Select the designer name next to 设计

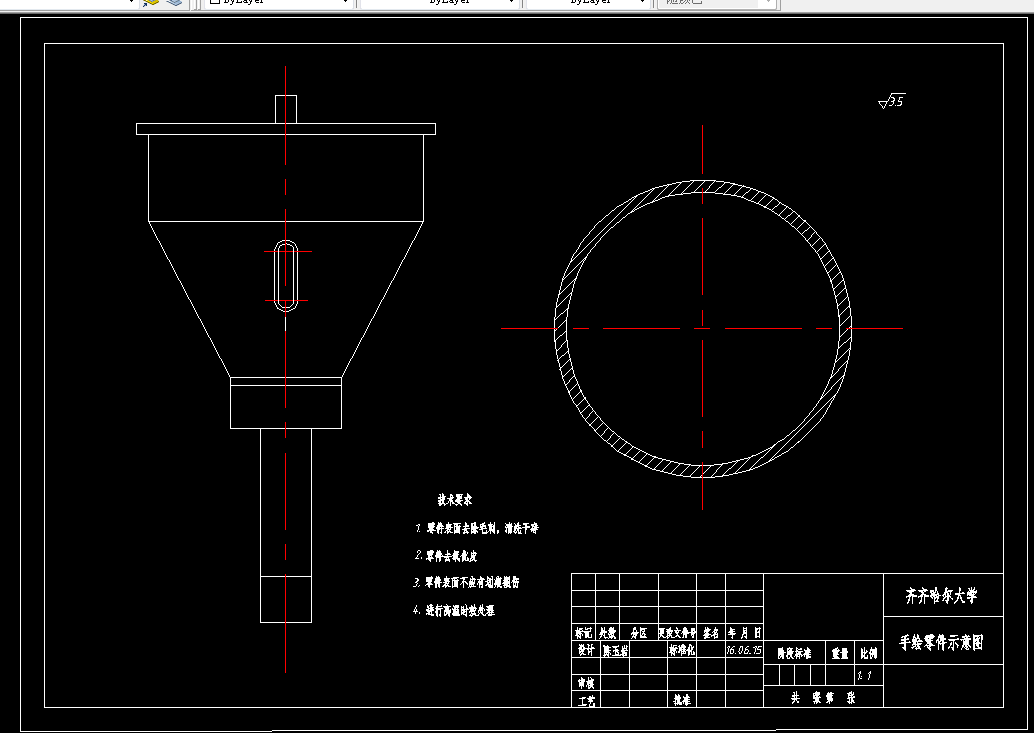point(615,651)
